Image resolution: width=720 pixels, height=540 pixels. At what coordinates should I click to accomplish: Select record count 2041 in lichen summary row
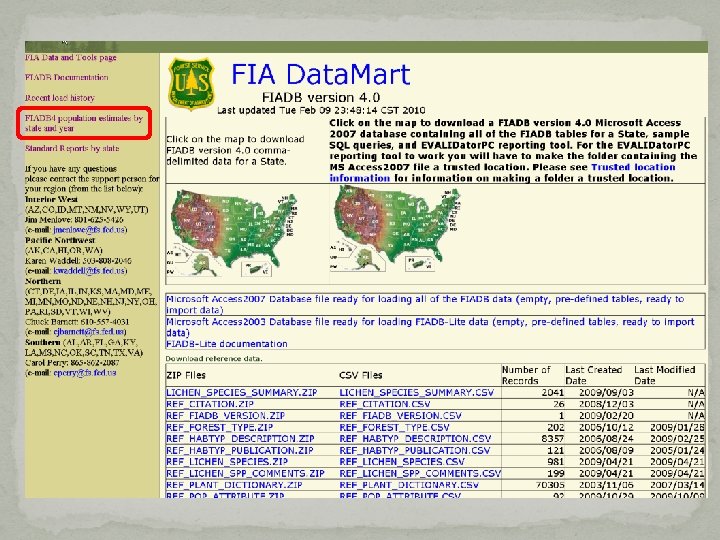[552, 393]
